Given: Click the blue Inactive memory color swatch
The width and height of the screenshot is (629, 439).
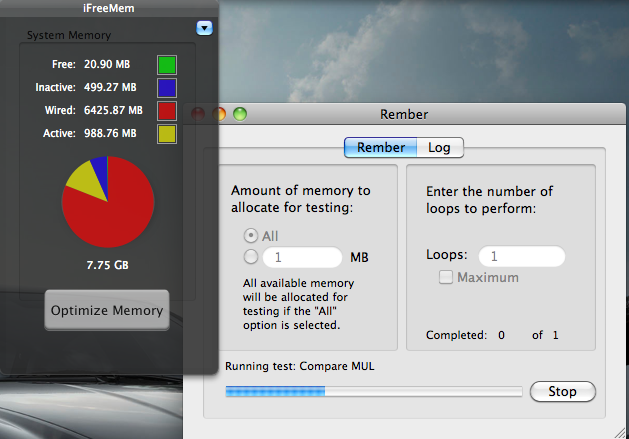Looking at the screenshot, I should [166, 88].
